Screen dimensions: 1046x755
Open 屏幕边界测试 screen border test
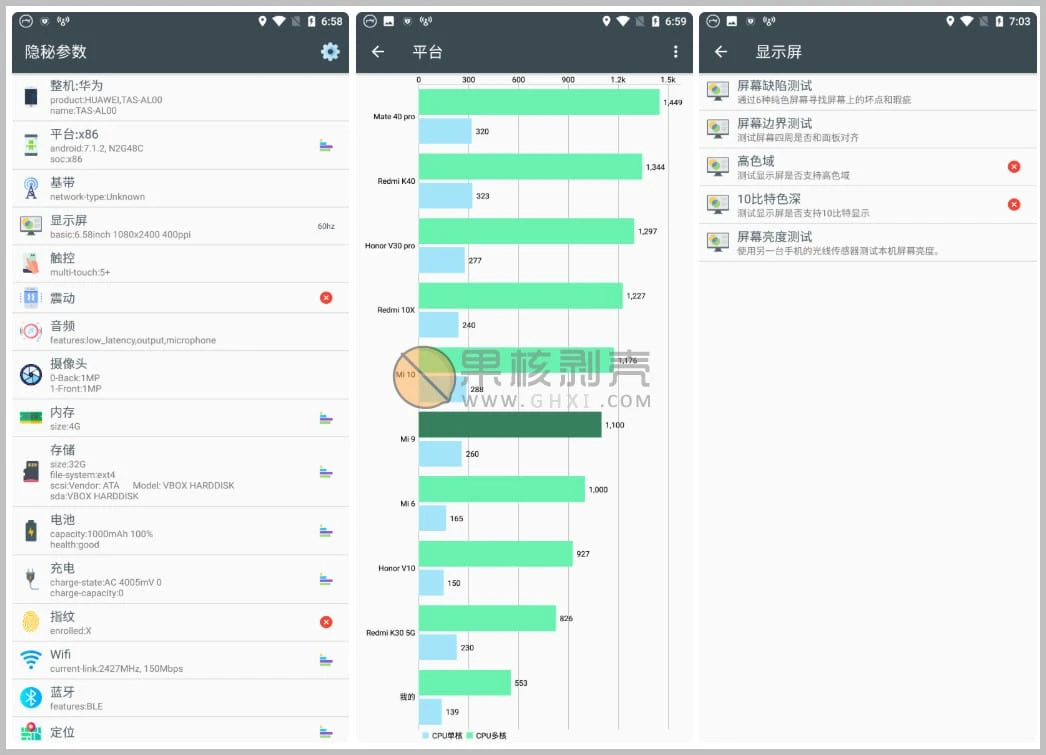[868, 129]
